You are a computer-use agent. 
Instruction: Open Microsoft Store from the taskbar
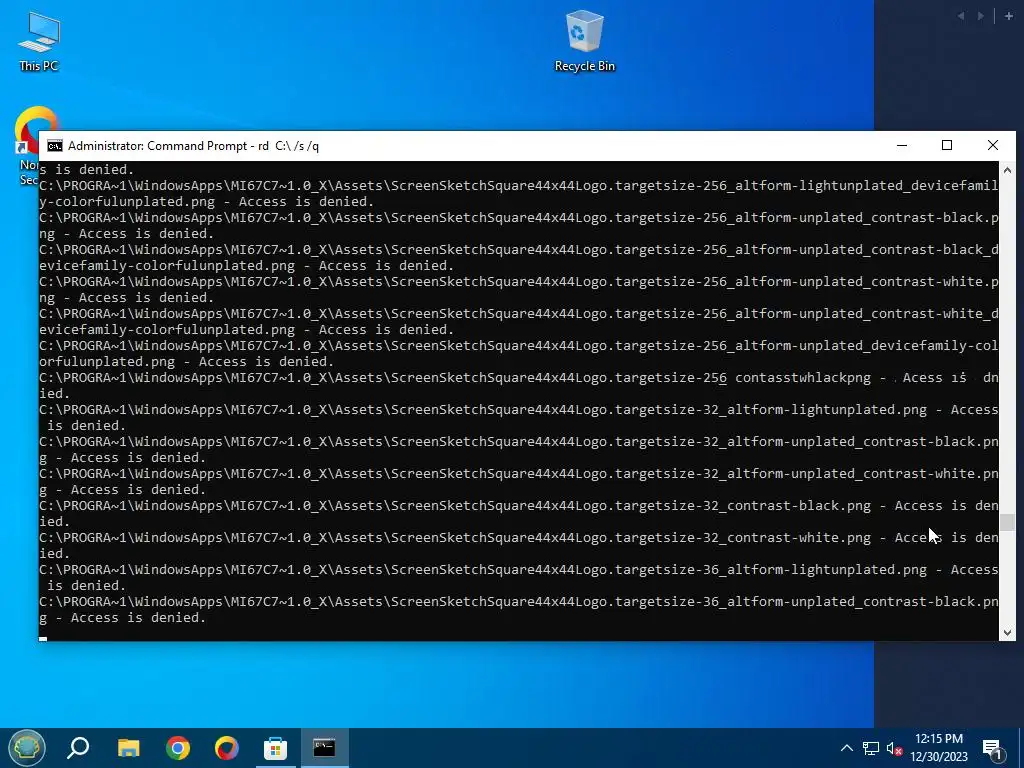coord(276,748)
